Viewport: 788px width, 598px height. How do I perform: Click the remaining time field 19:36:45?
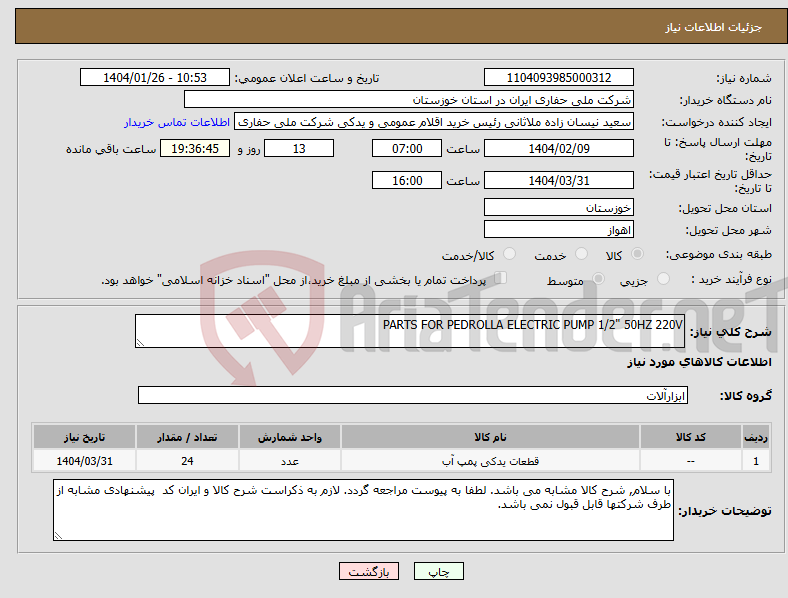coord(195,149)
